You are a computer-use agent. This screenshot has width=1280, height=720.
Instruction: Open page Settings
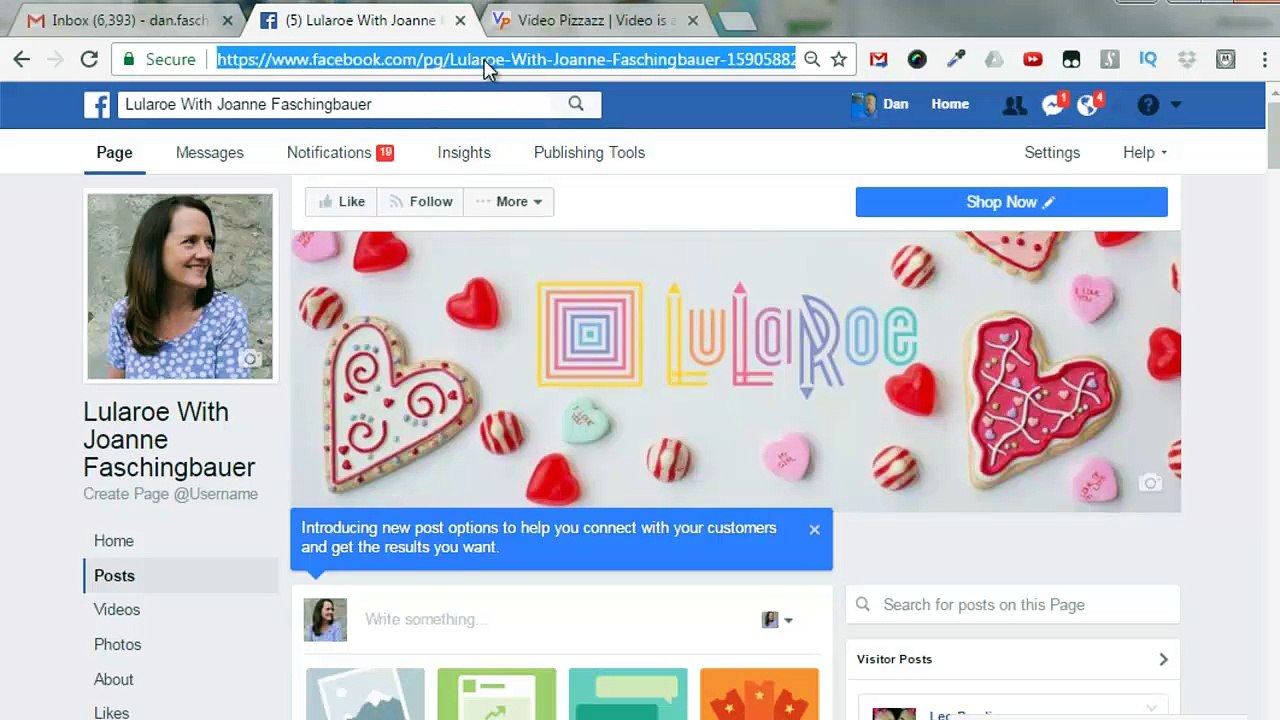pos(1052,153)
